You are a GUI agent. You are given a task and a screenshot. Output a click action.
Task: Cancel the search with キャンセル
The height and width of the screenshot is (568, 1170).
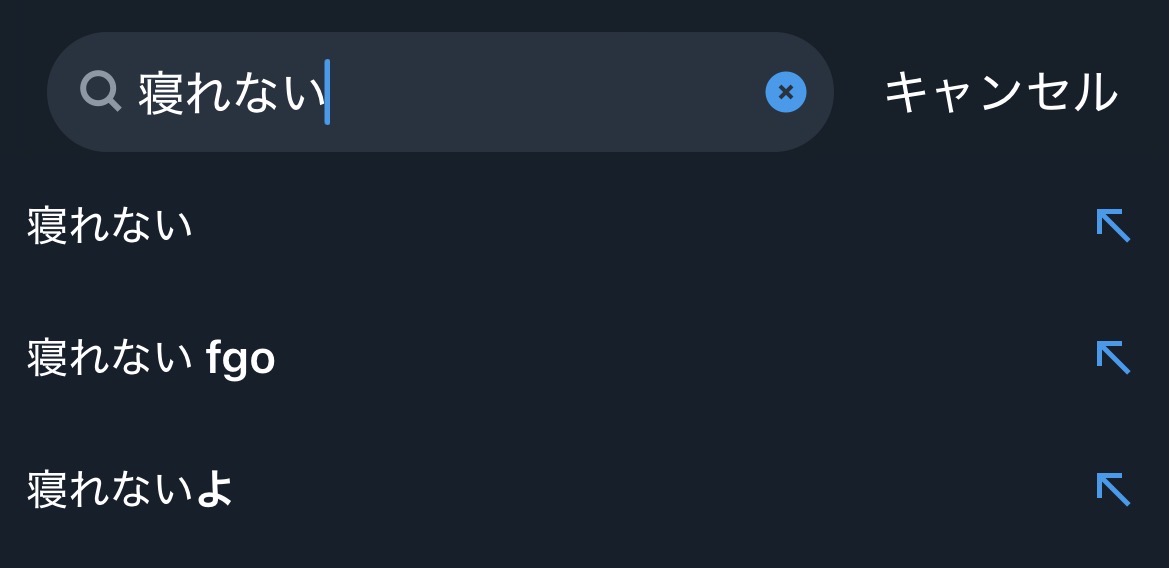1000,92
